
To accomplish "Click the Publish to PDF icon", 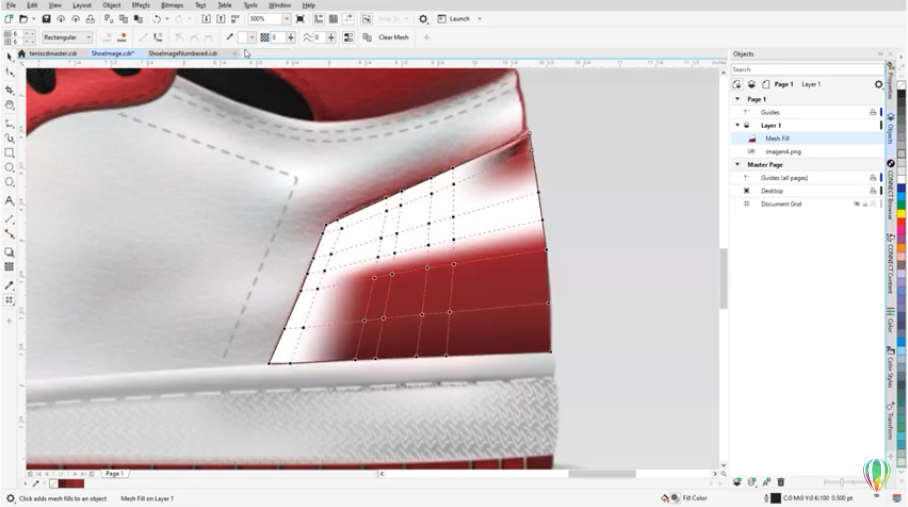I will (x=236, y=19).
